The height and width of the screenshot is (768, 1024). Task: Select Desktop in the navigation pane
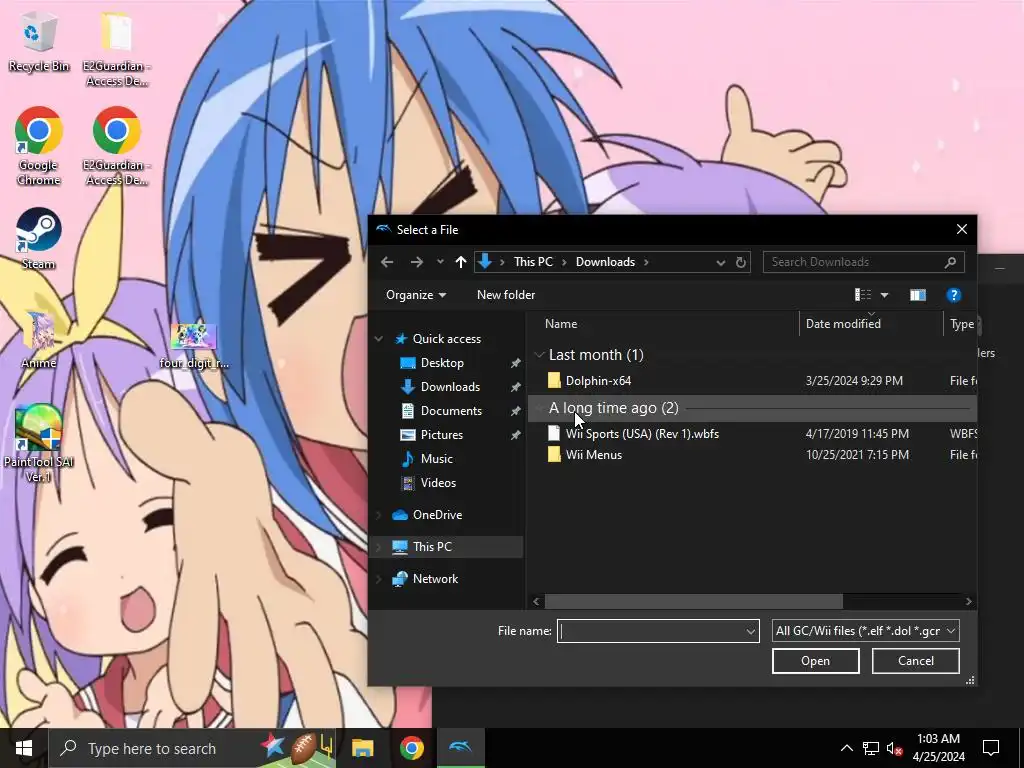click(442, 363)
